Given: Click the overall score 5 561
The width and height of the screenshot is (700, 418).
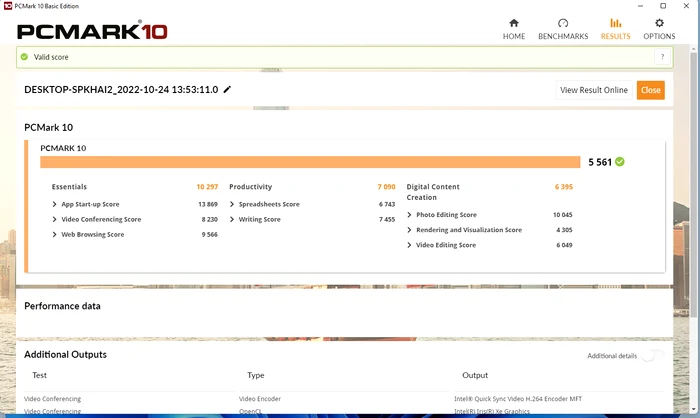Looking at the screenshot, I should [600, 162].
